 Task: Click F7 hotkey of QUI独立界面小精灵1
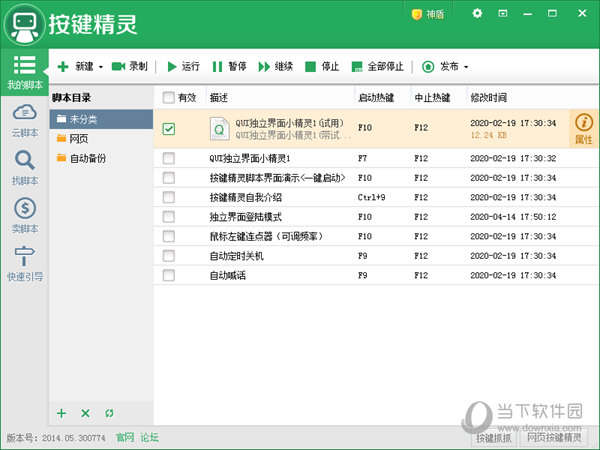click(x=362, y=158)
